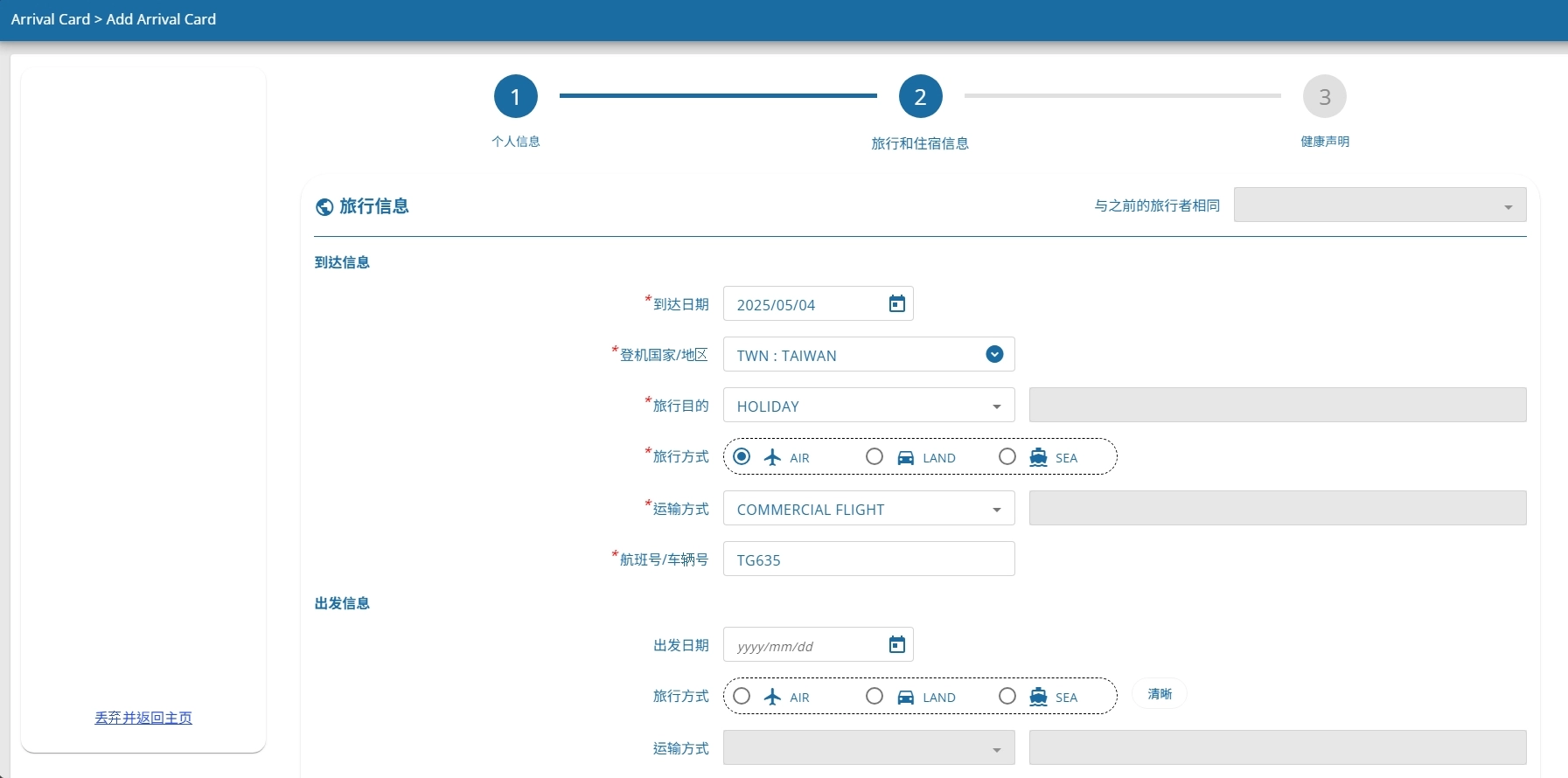Click the airplane icon in arrival travel mode
The image size is (1568, 778).
[772, 457]
